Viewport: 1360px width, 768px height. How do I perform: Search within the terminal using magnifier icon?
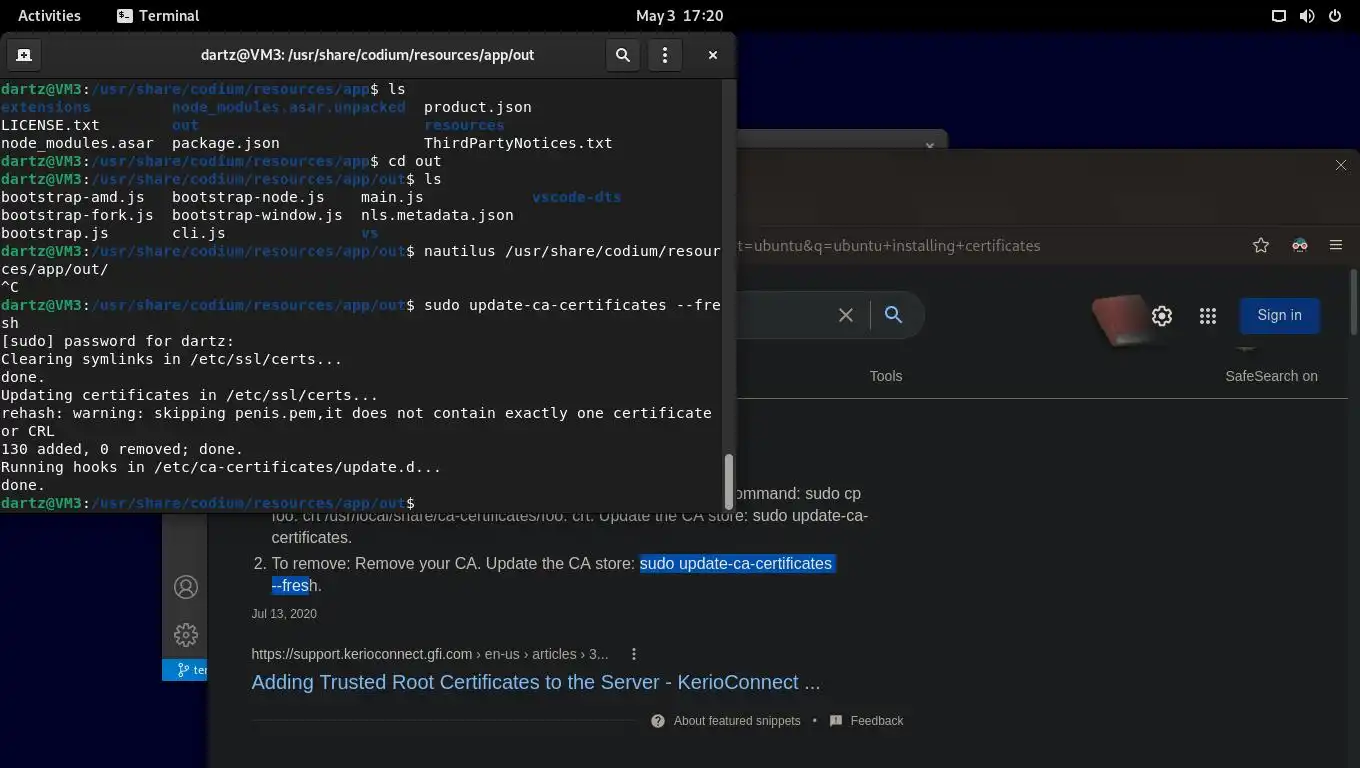[x=622, y=55]
